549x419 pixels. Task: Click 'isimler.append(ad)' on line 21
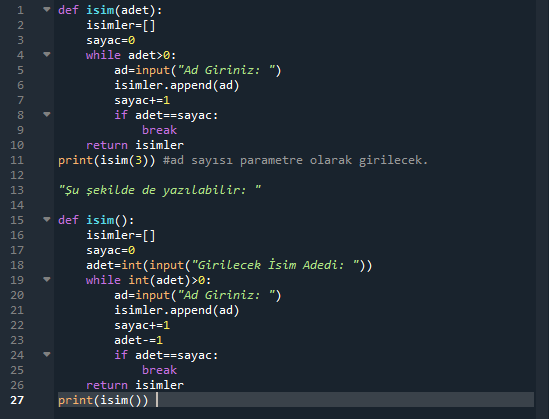[177, 310]
